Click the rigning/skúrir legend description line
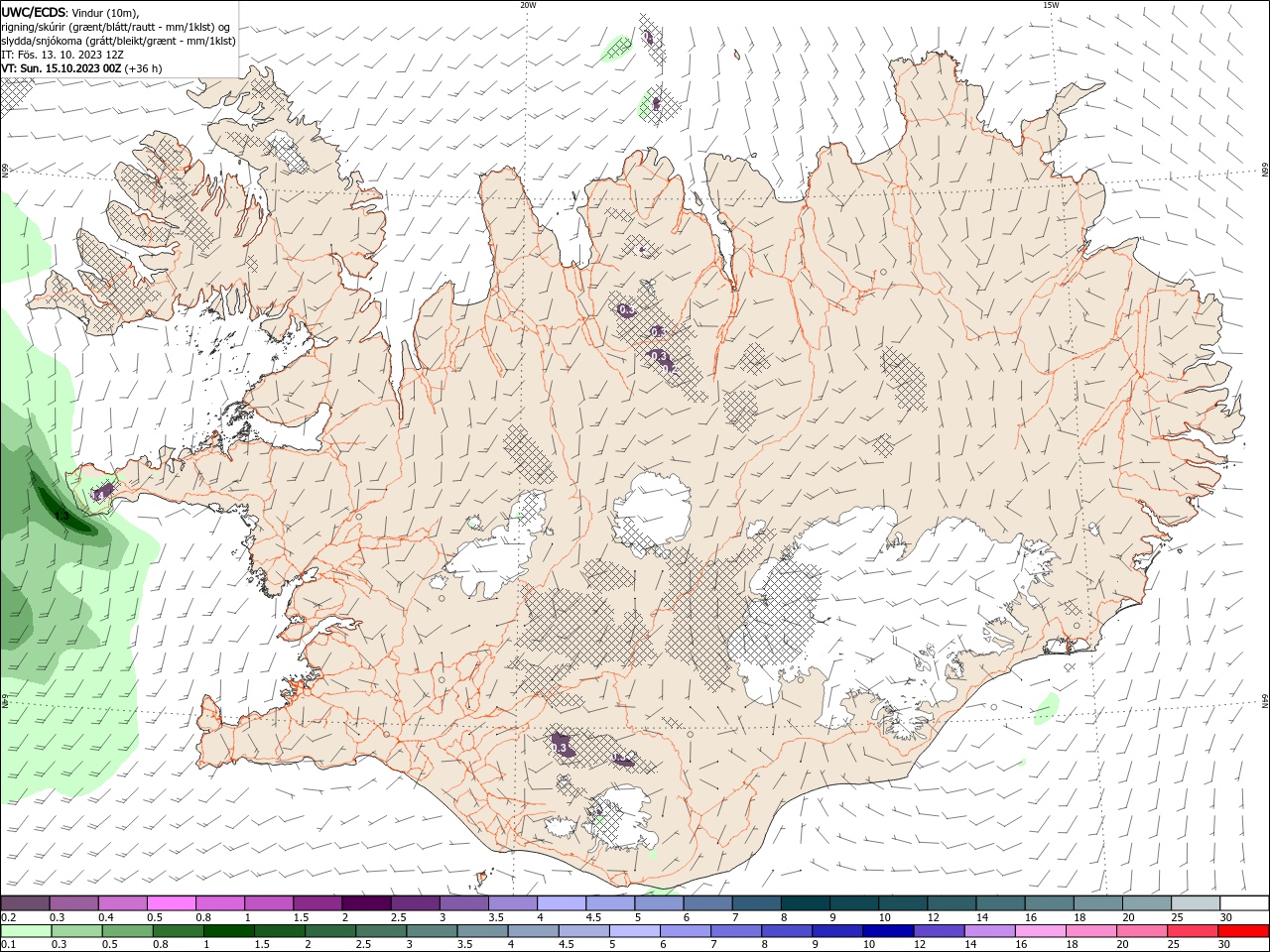Viewport: 1270px width, 952px height. 116,27
